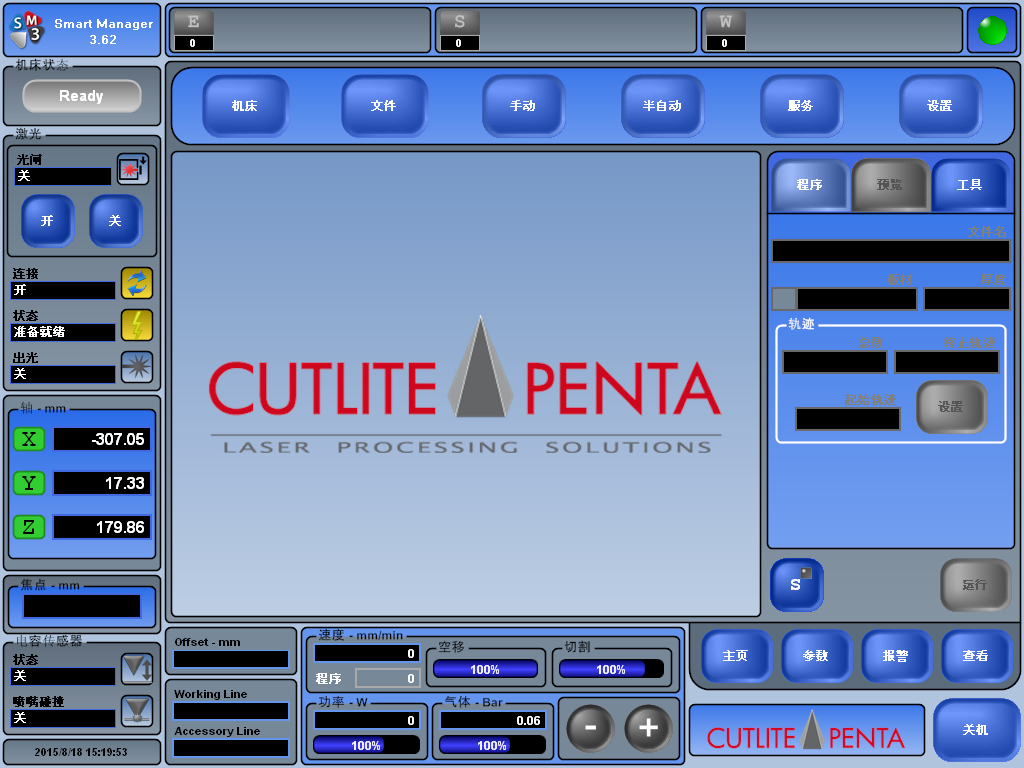Click the blue S button

[x=797, y=584]
